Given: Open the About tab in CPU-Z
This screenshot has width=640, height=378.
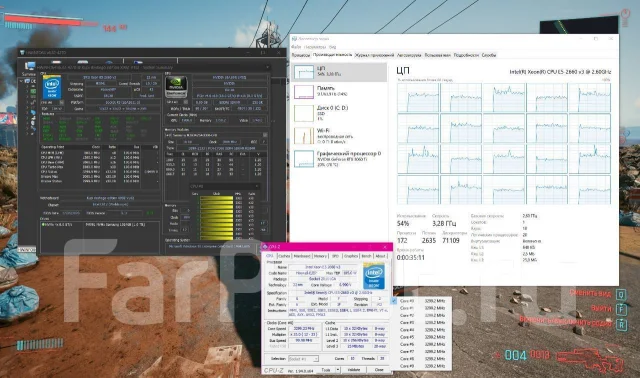Looking at the screenshot, I should pos(380,256).
